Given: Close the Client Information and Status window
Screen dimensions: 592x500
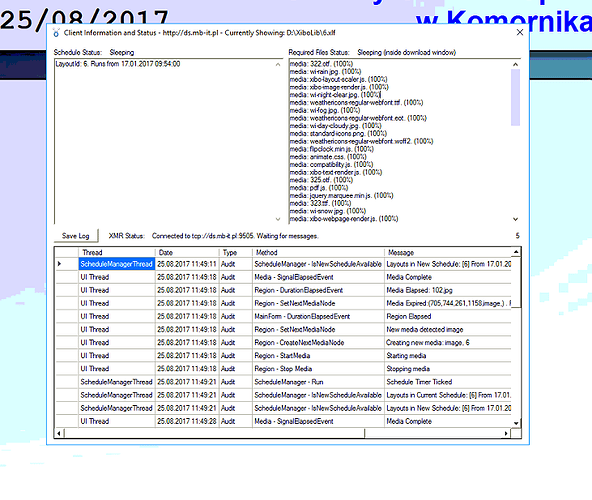Looking at the screenshot, I should click(520, 33).
